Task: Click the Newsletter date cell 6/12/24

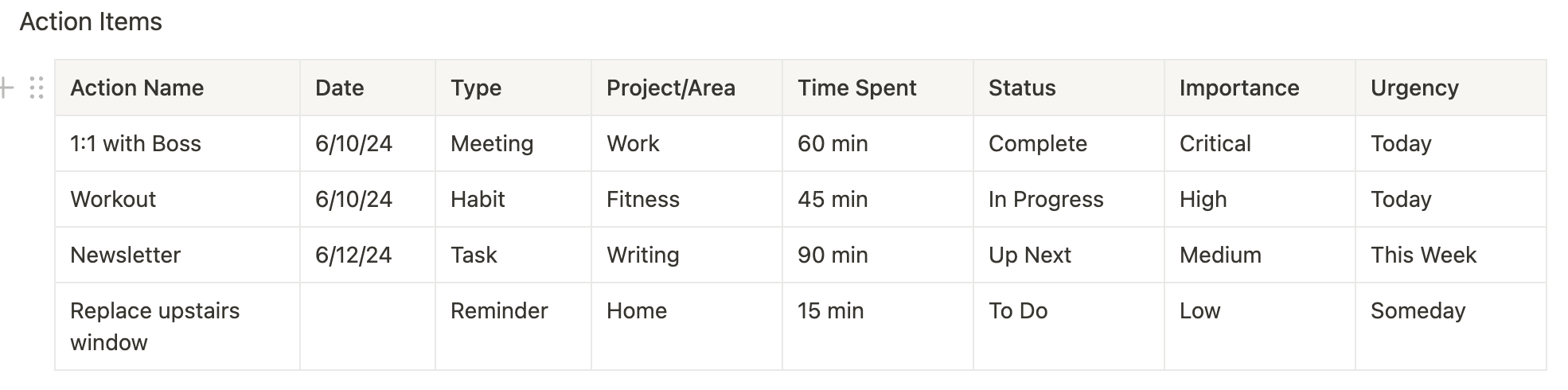Action: 368,255
